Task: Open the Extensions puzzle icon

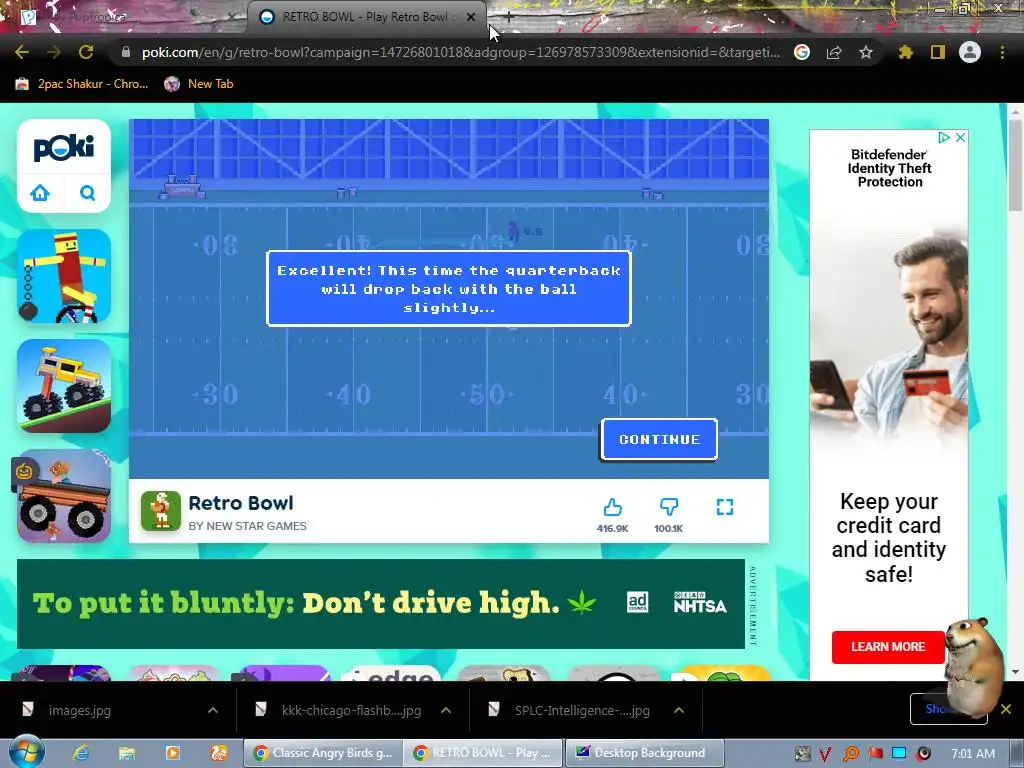Action: [906, 52]
